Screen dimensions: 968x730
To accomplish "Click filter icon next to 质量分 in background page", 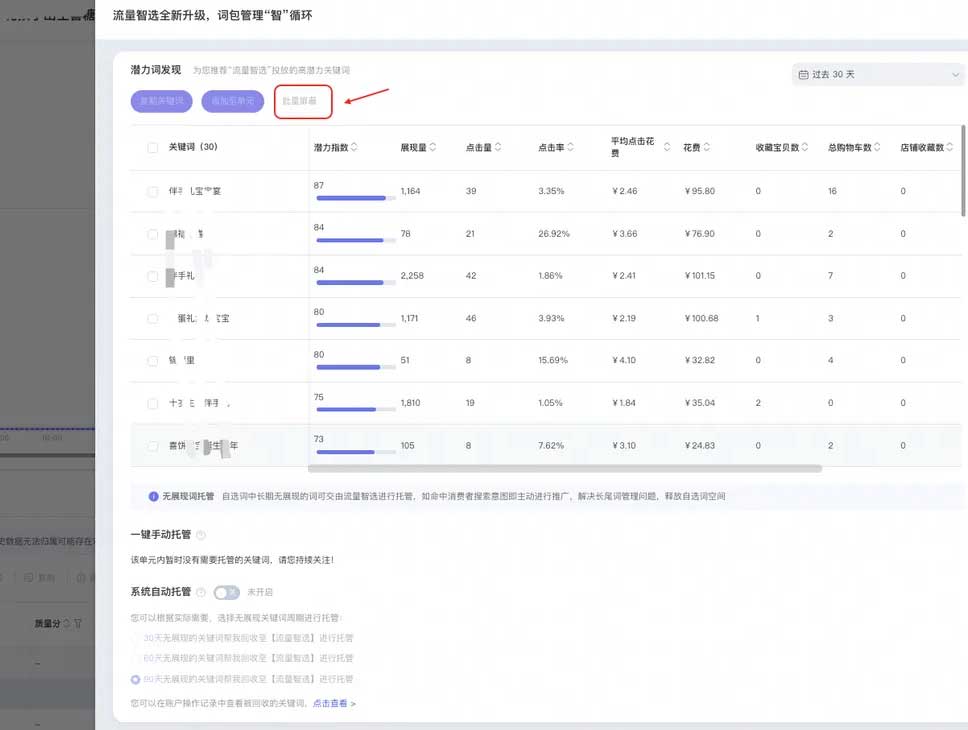I will click(78, 624).
